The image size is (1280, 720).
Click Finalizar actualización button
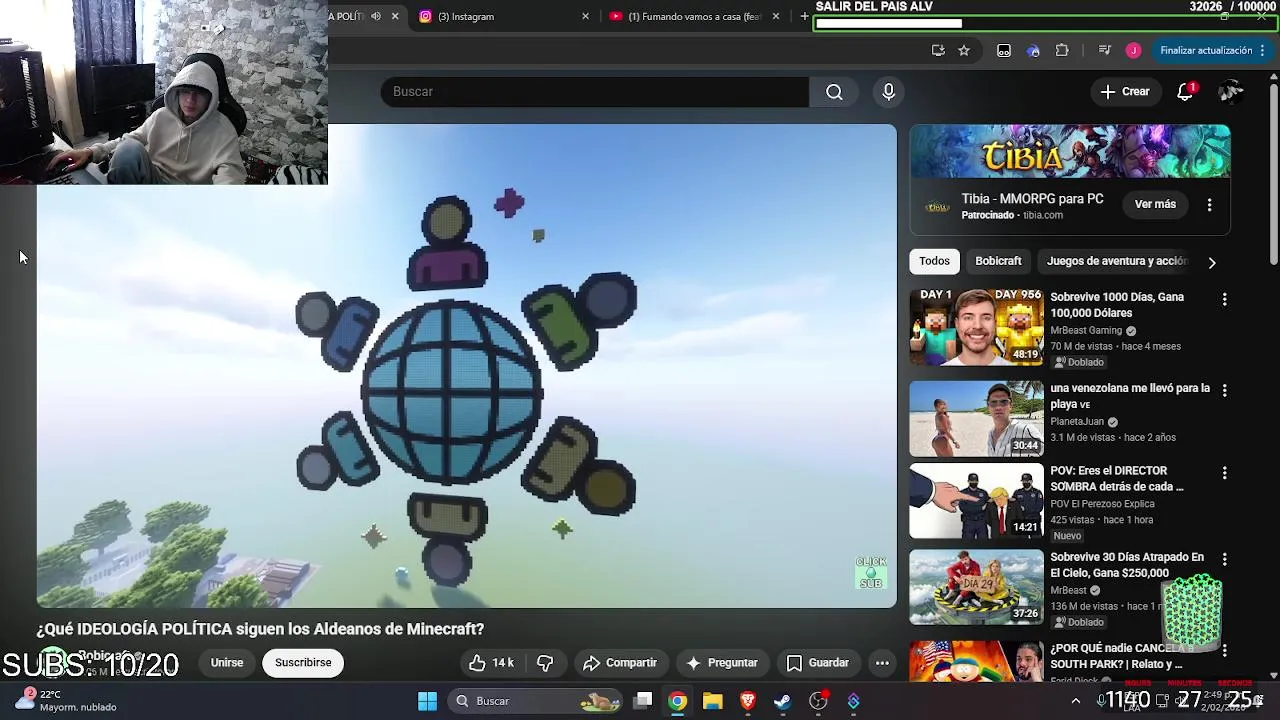point(1212,50)
